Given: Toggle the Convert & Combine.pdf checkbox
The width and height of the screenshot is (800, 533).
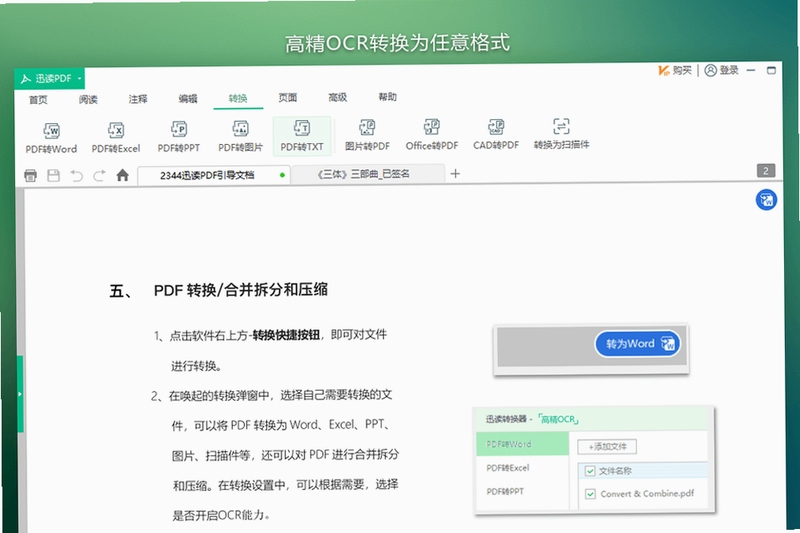Looking at the screenshot, I should pos(590,494).
